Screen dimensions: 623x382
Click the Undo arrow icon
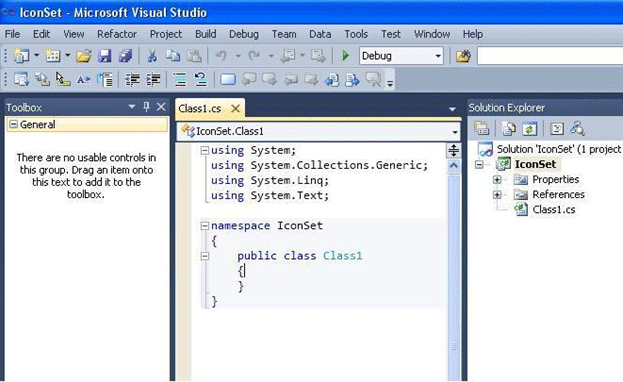221,56
